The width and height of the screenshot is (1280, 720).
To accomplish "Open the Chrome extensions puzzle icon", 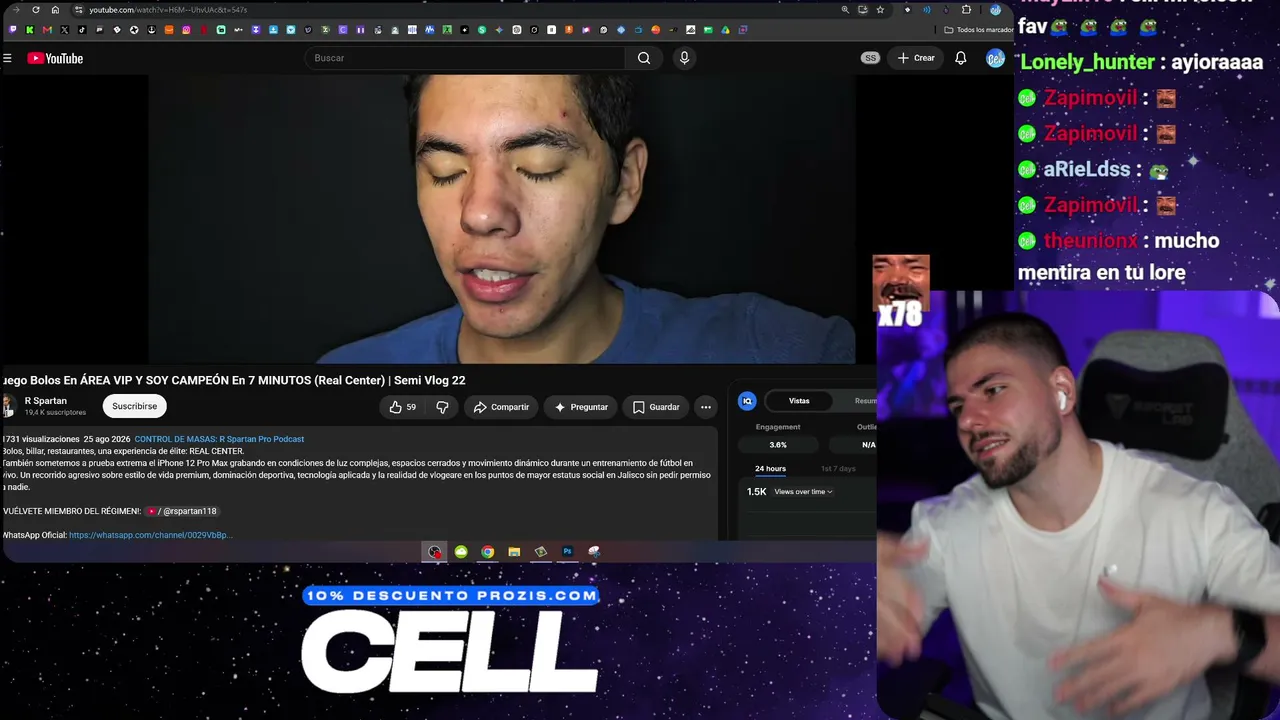I will pyautogui.click(x=966, y=10).
